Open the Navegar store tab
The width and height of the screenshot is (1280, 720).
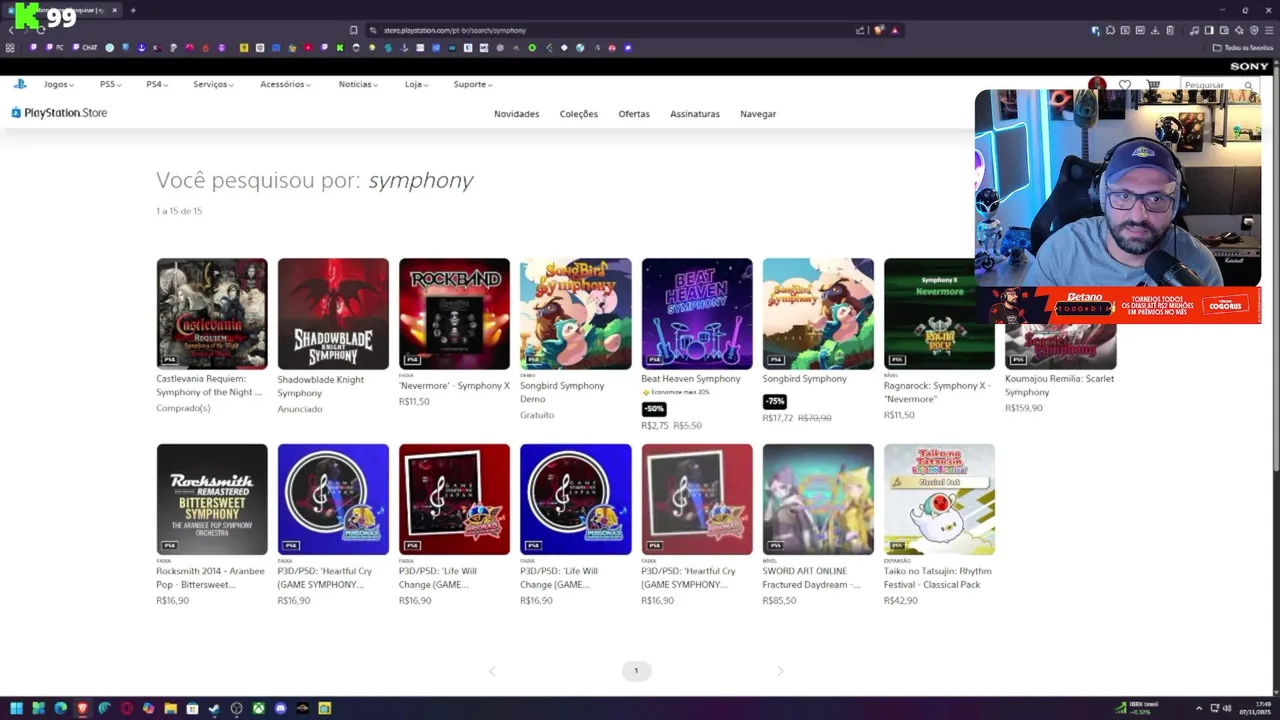pos(758,114)
